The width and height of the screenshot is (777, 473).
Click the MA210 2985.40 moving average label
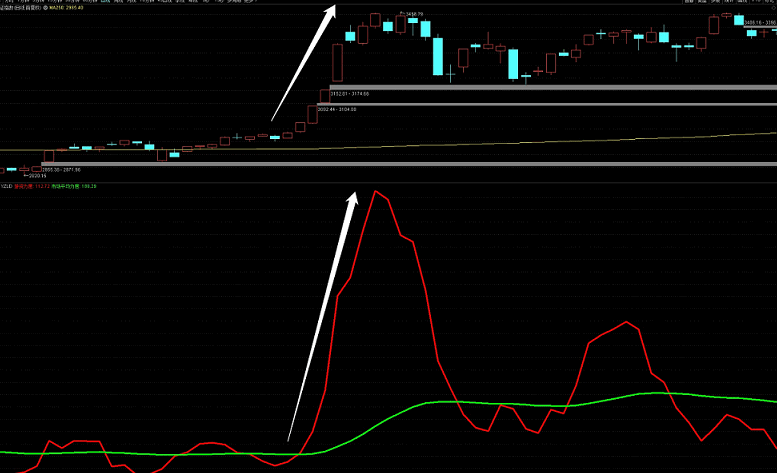(x=66, y=8)
